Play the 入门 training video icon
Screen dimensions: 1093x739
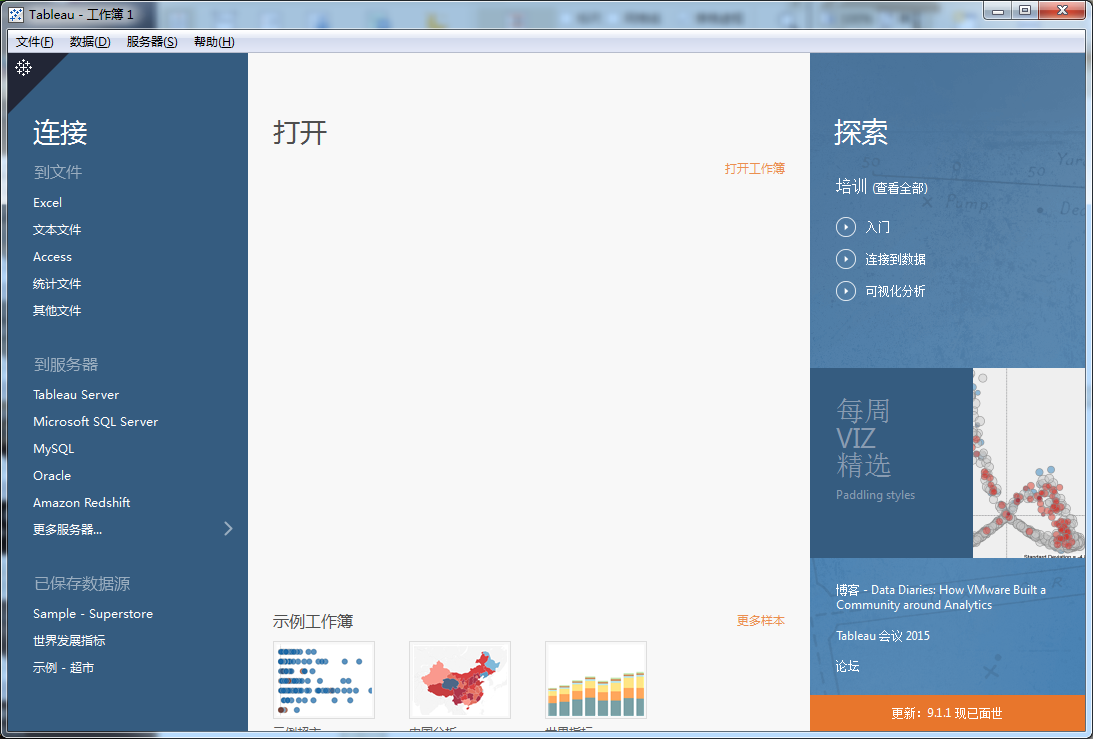846,227
